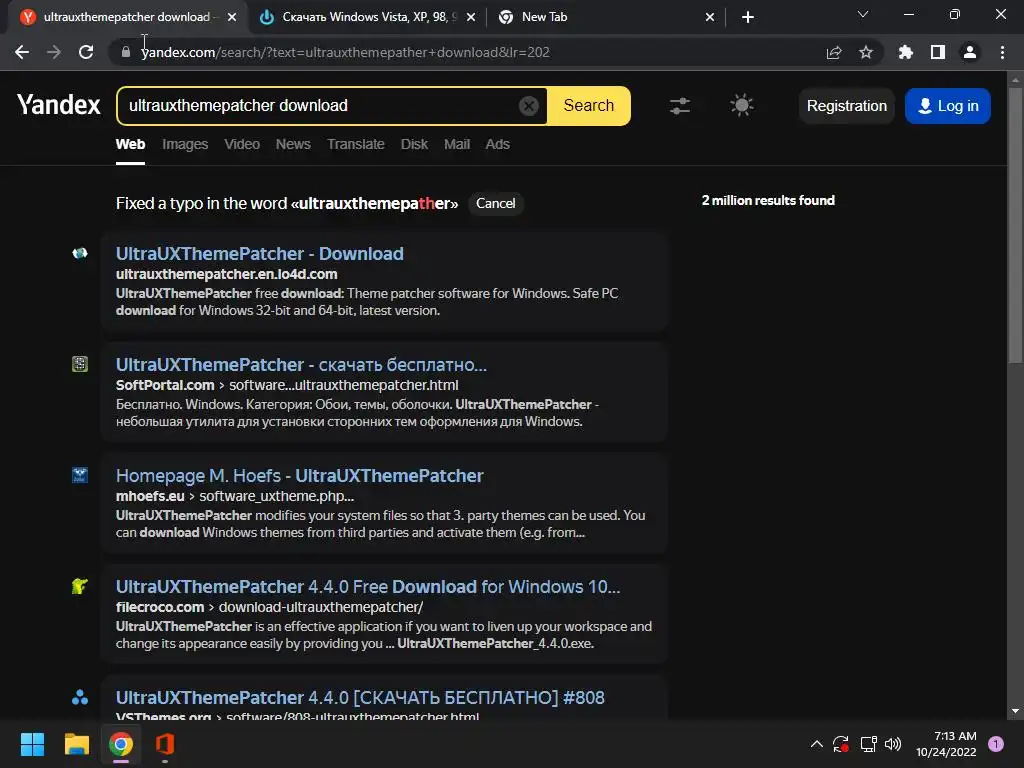
Task: Open the SoftPortal скачать бесплатно result
Action: 301,364
